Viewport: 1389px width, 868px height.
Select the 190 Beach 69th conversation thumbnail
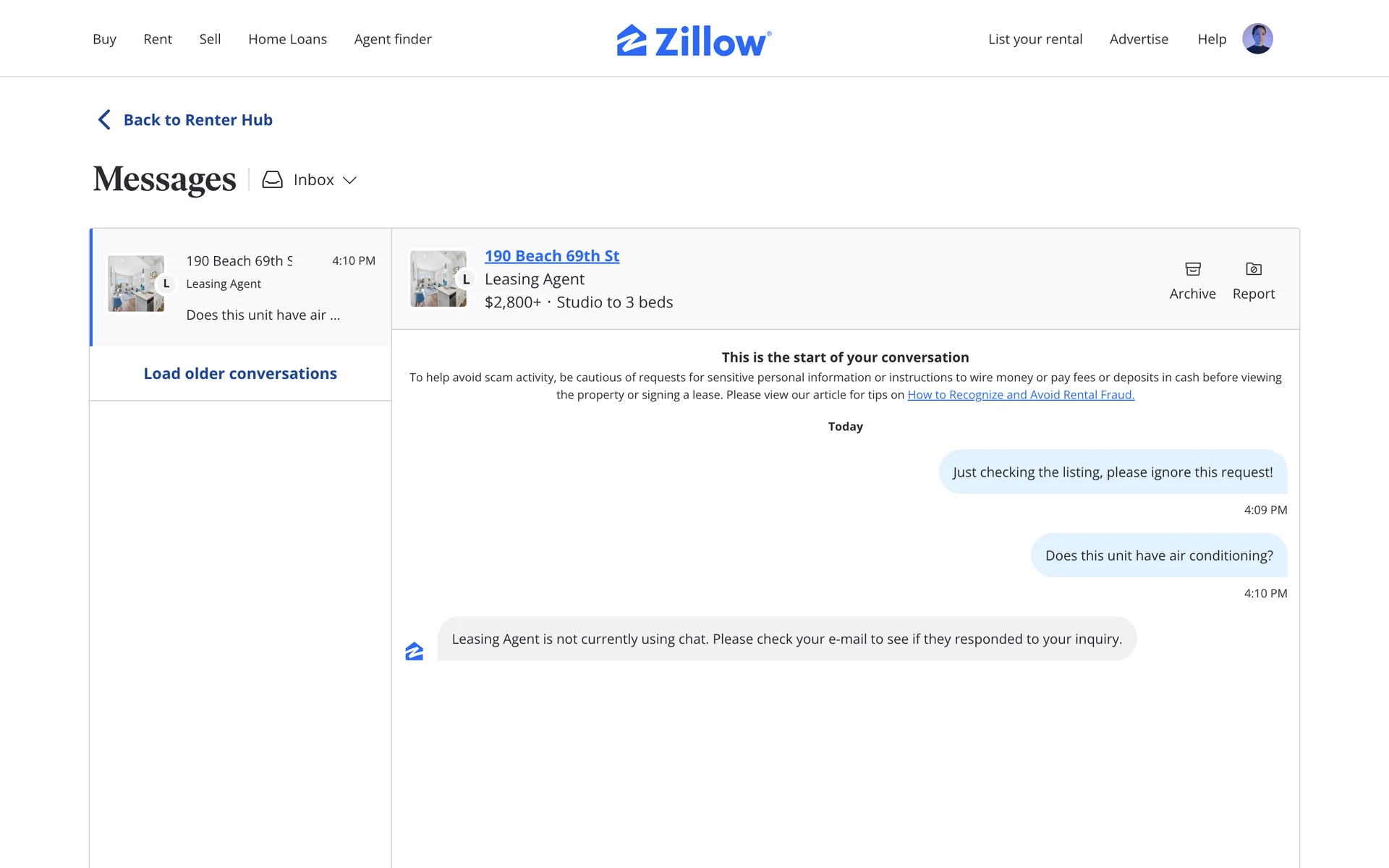(x=136, y=284)
